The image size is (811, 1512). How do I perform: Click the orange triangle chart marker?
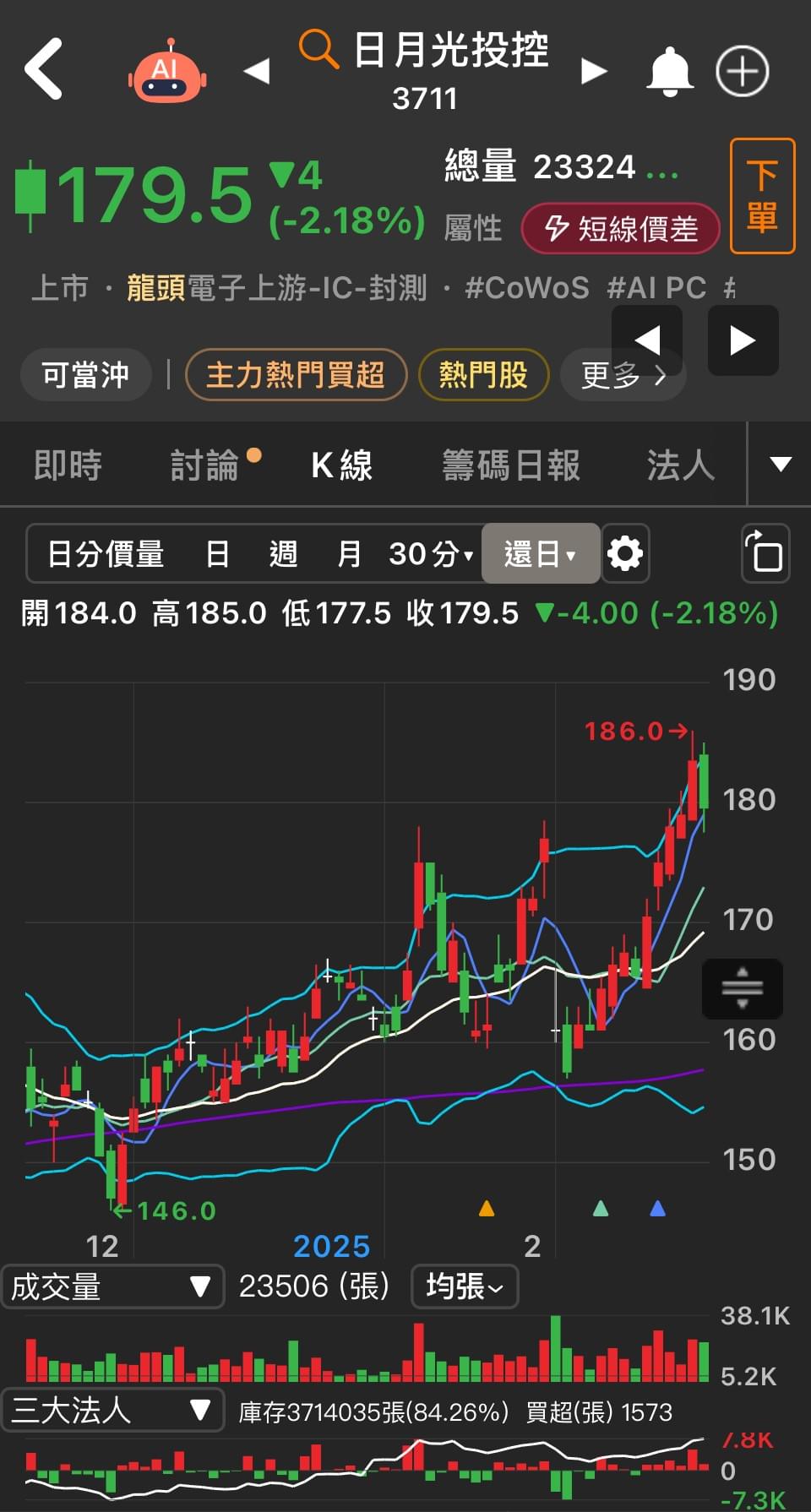[x=487, y=1208]
